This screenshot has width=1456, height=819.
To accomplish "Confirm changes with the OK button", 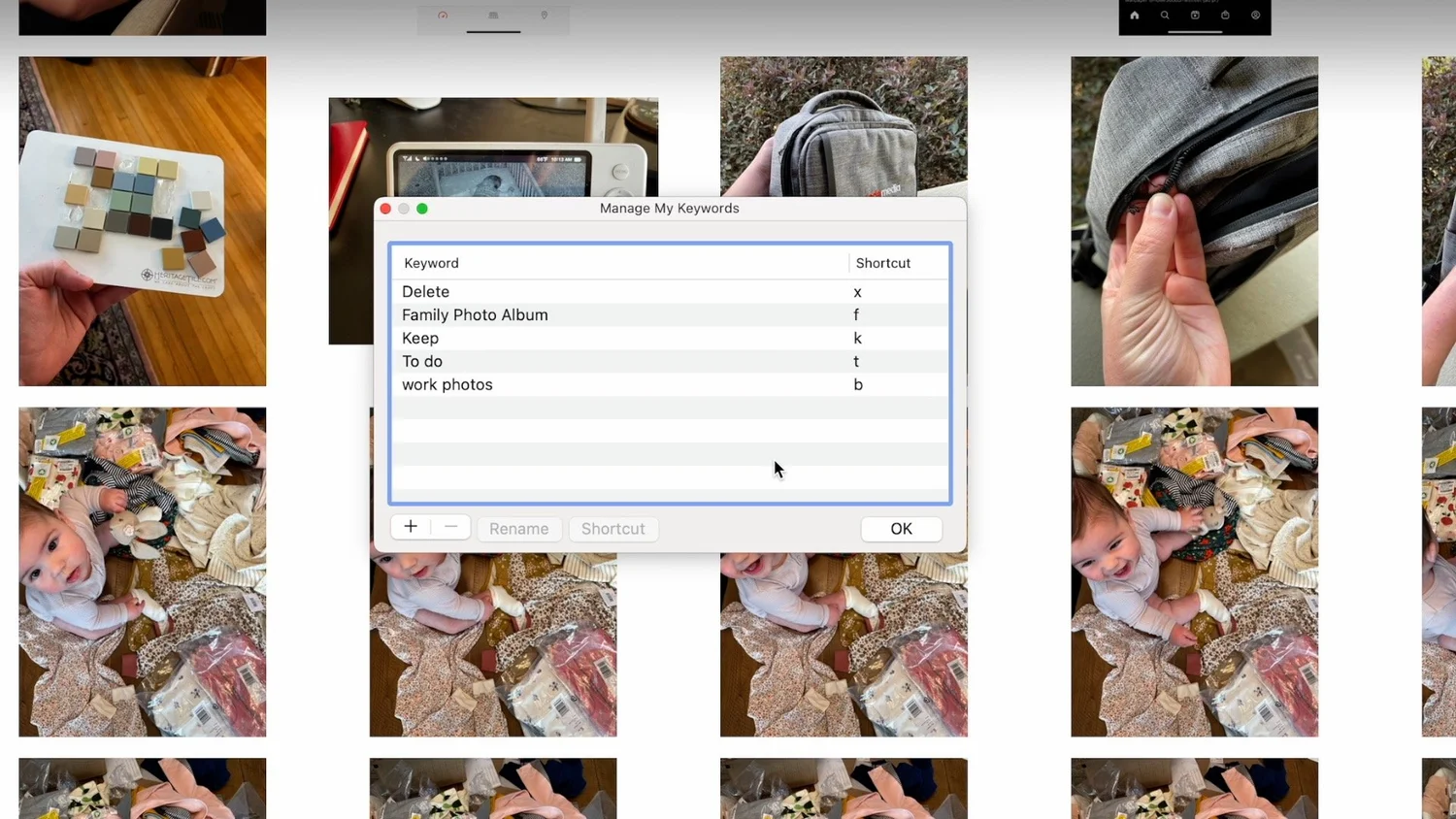I will pyautogui.click(x=900, y=529).
